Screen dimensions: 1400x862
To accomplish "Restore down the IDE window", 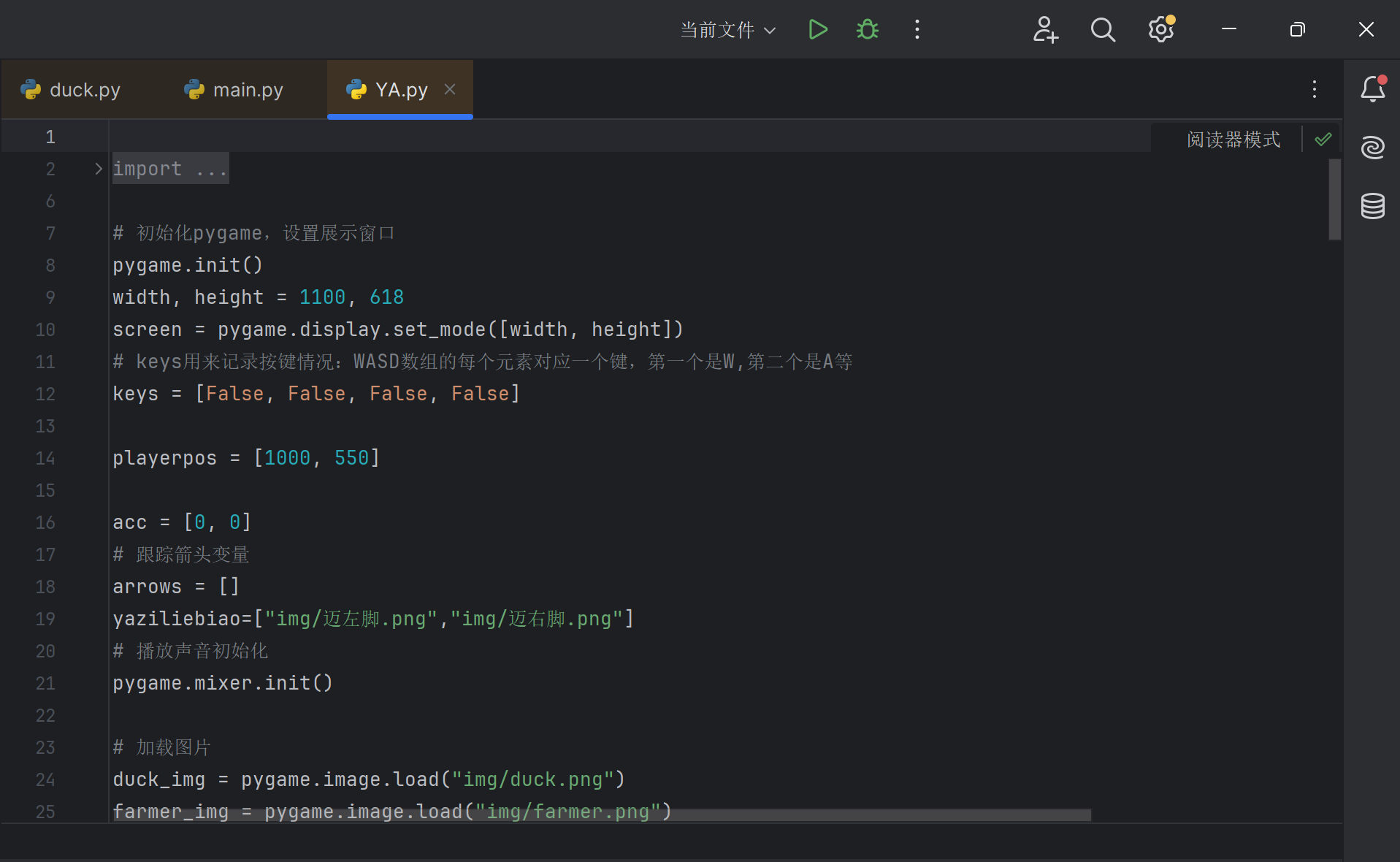I will 1297,29.
